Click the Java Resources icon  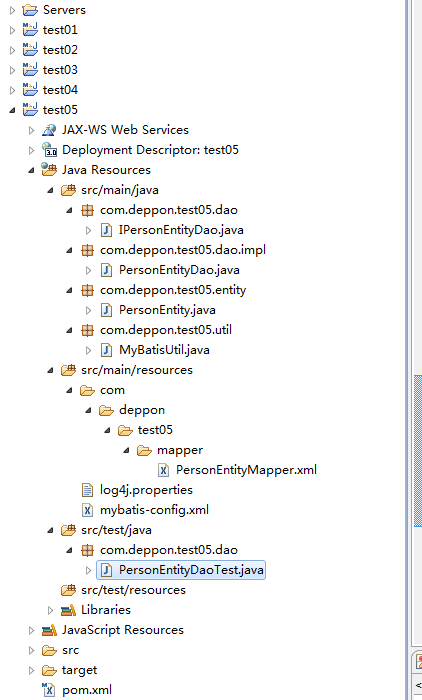click(49, 170)
